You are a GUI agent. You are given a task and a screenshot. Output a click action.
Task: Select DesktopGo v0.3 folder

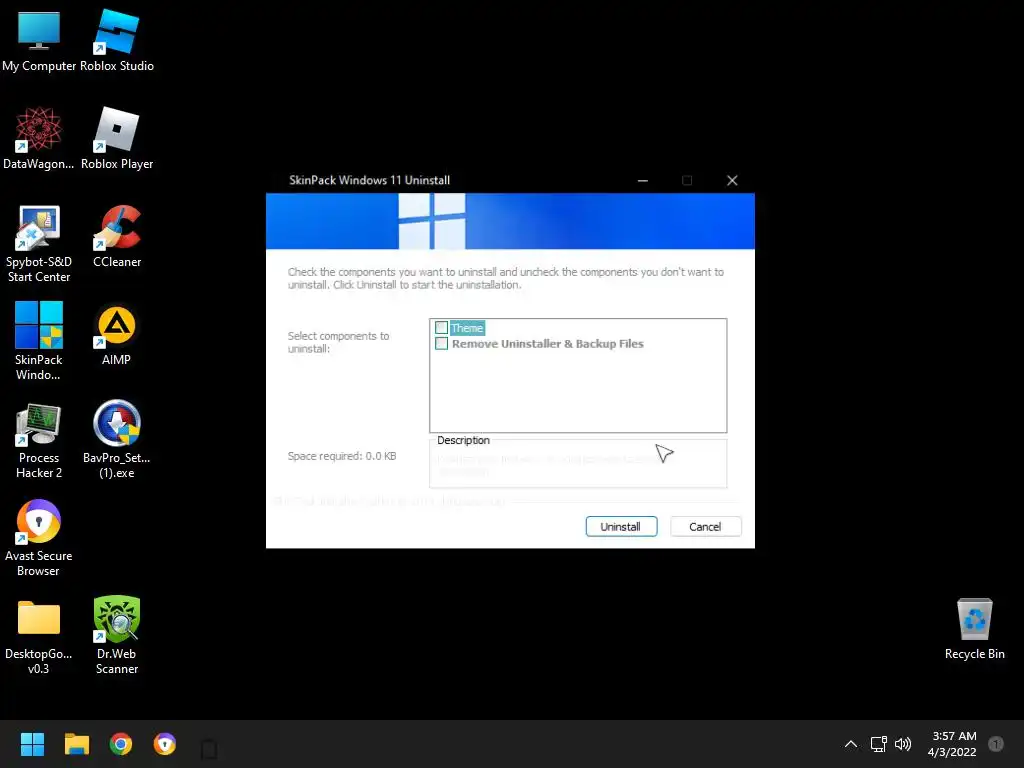pos(39,636)
